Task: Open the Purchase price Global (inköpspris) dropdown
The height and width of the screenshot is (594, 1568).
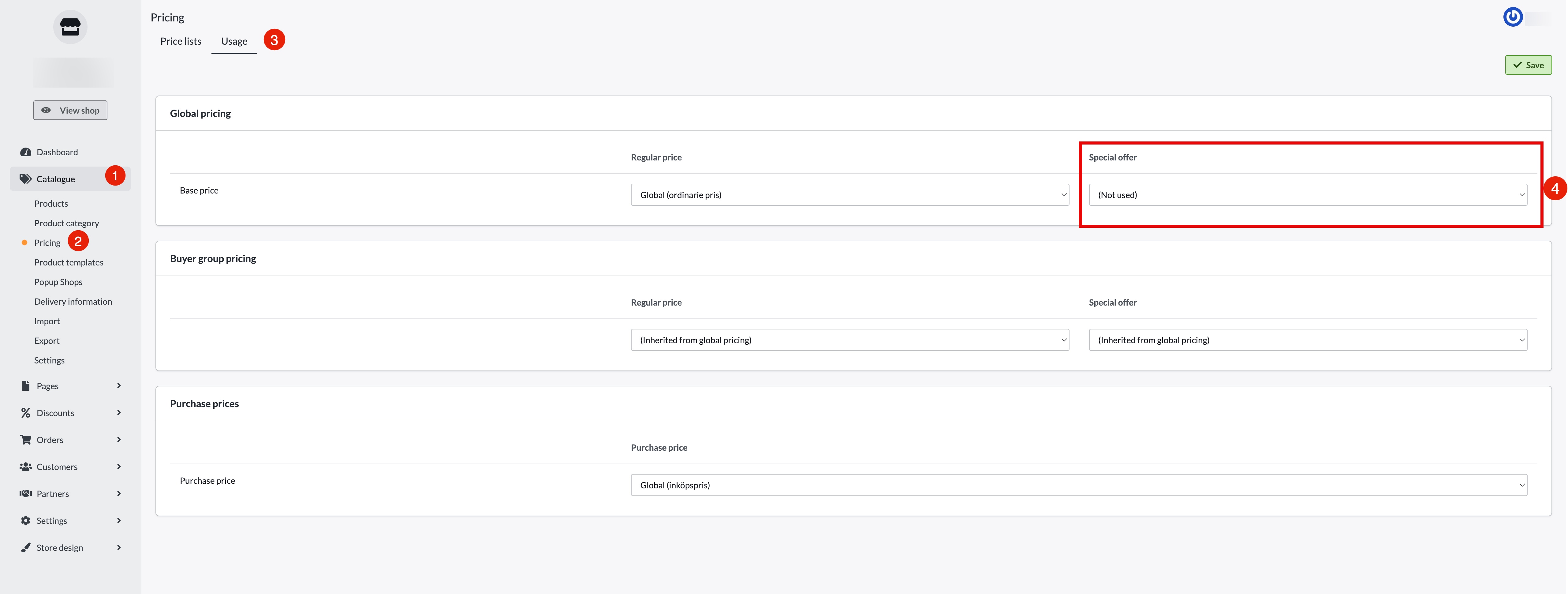Action: point(1078,485)
